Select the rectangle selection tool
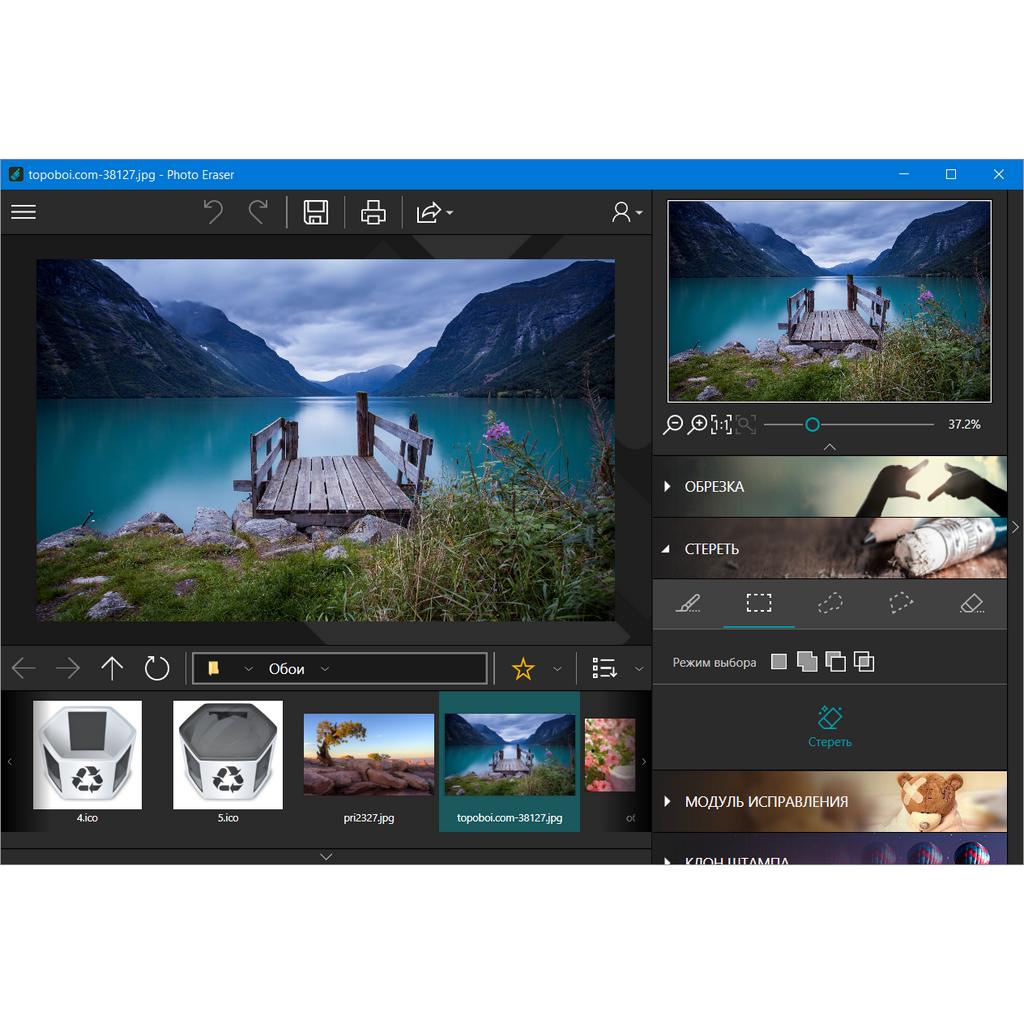1024x1024 pixels. (759, 603)
